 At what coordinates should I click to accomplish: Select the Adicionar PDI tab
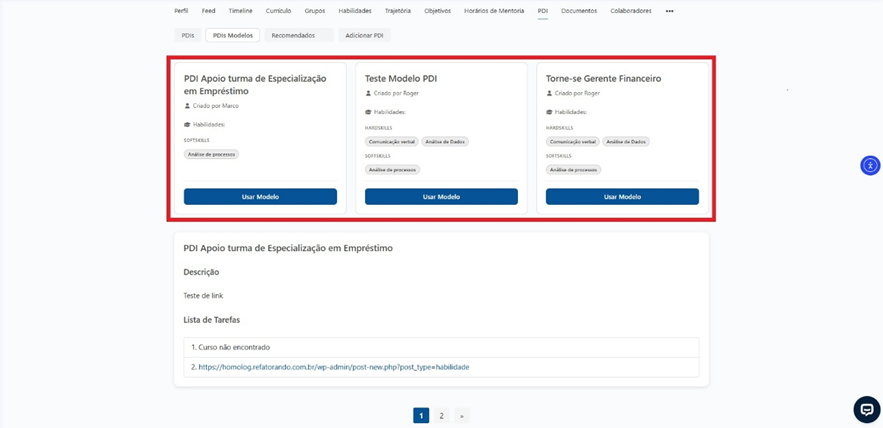click(364, 35)
